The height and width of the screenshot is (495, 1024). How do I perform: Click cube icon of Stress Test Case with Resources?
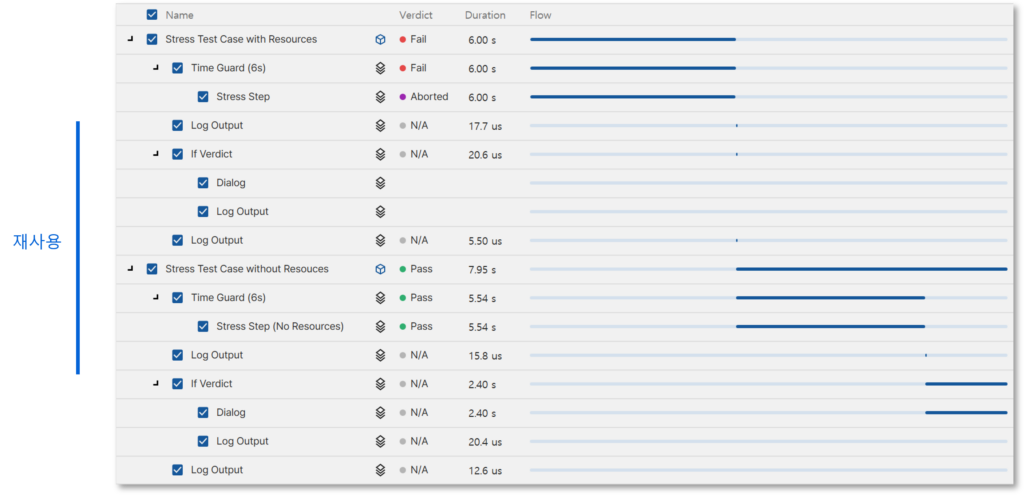[380, 40]
